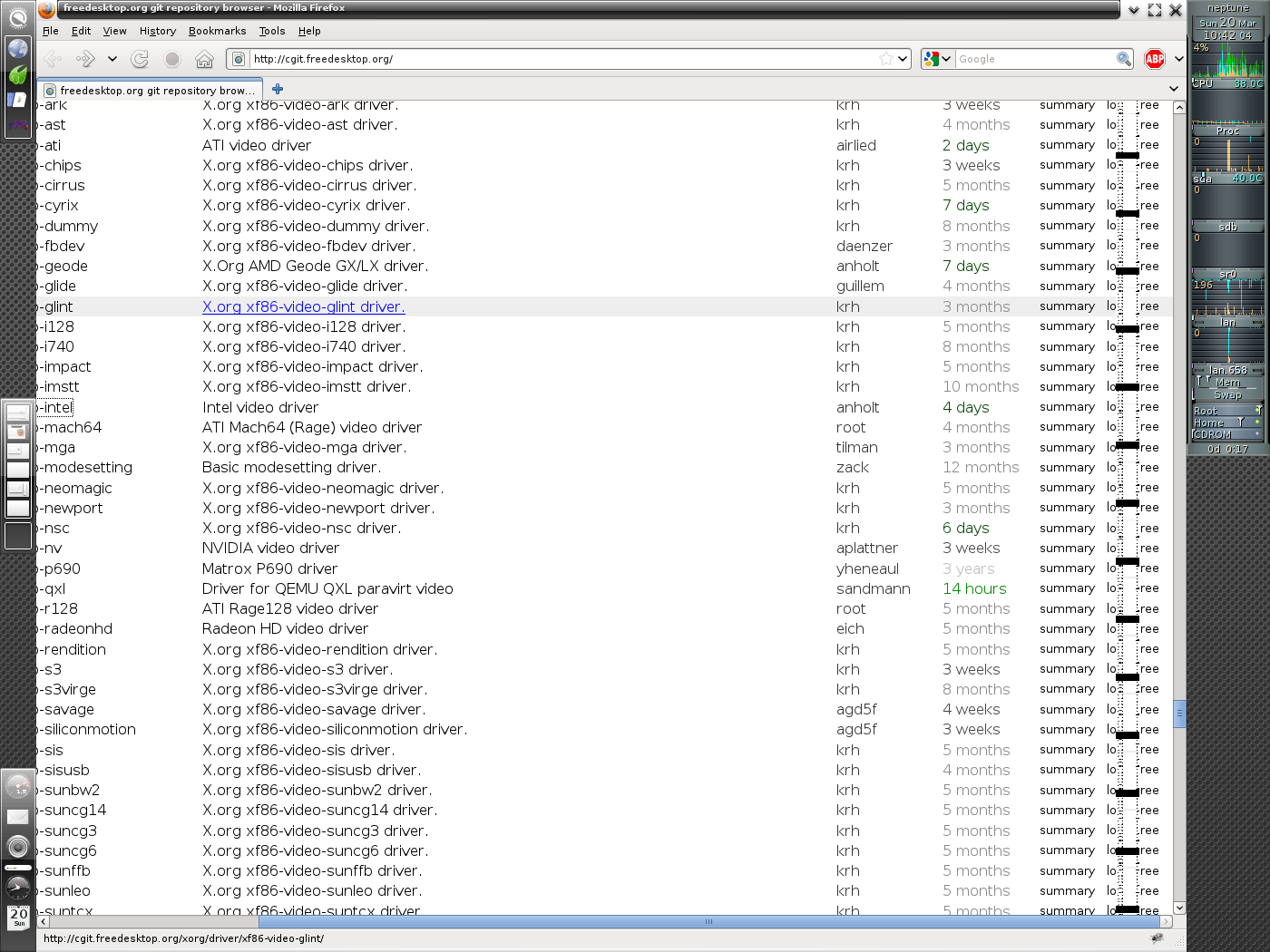Open the View menu
The width and height of the screenshot is (1270, 952).
(115, 31)
